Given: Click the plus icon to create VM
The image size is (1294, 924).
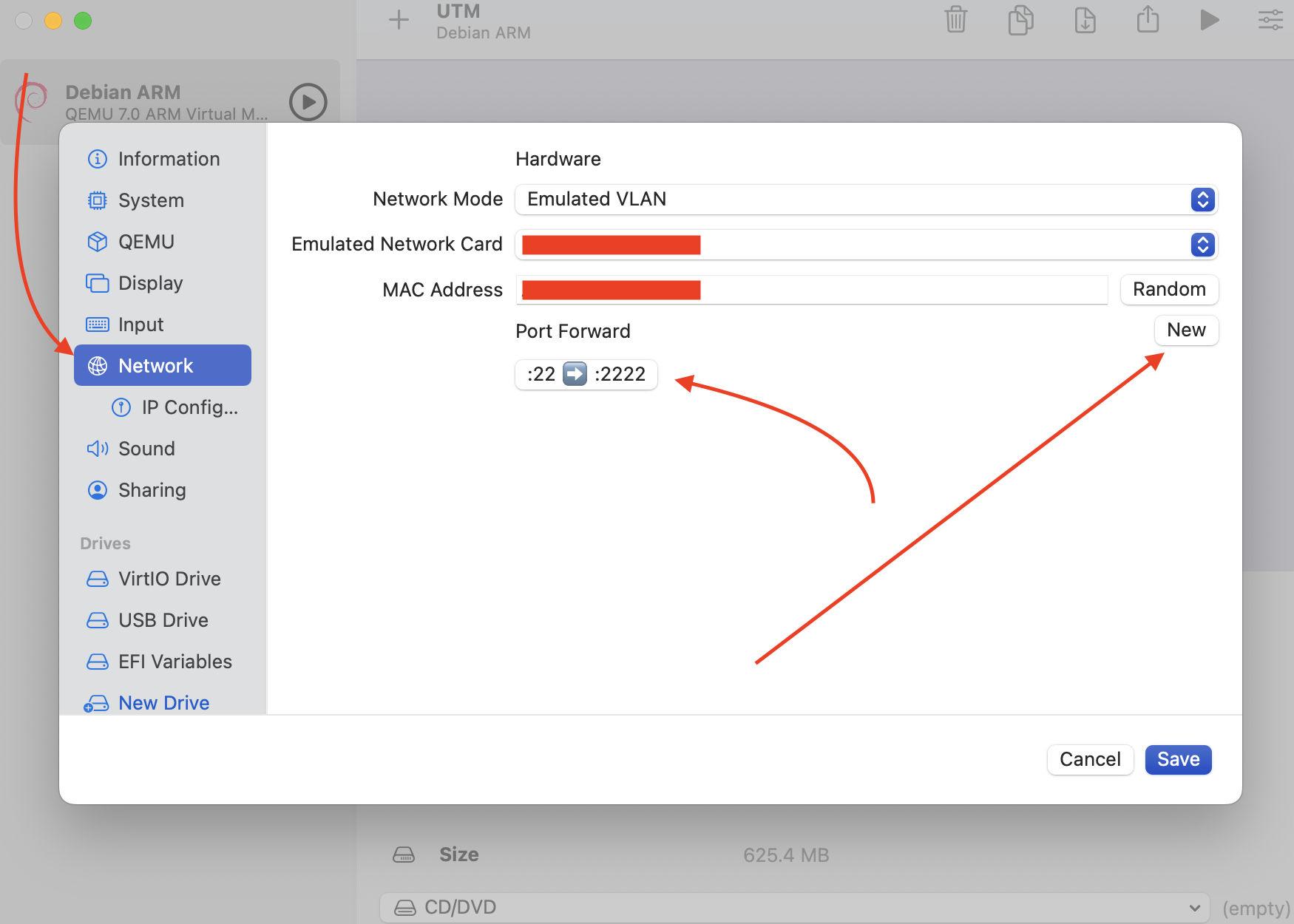Looking at the screenshot, I should [399, 20].
